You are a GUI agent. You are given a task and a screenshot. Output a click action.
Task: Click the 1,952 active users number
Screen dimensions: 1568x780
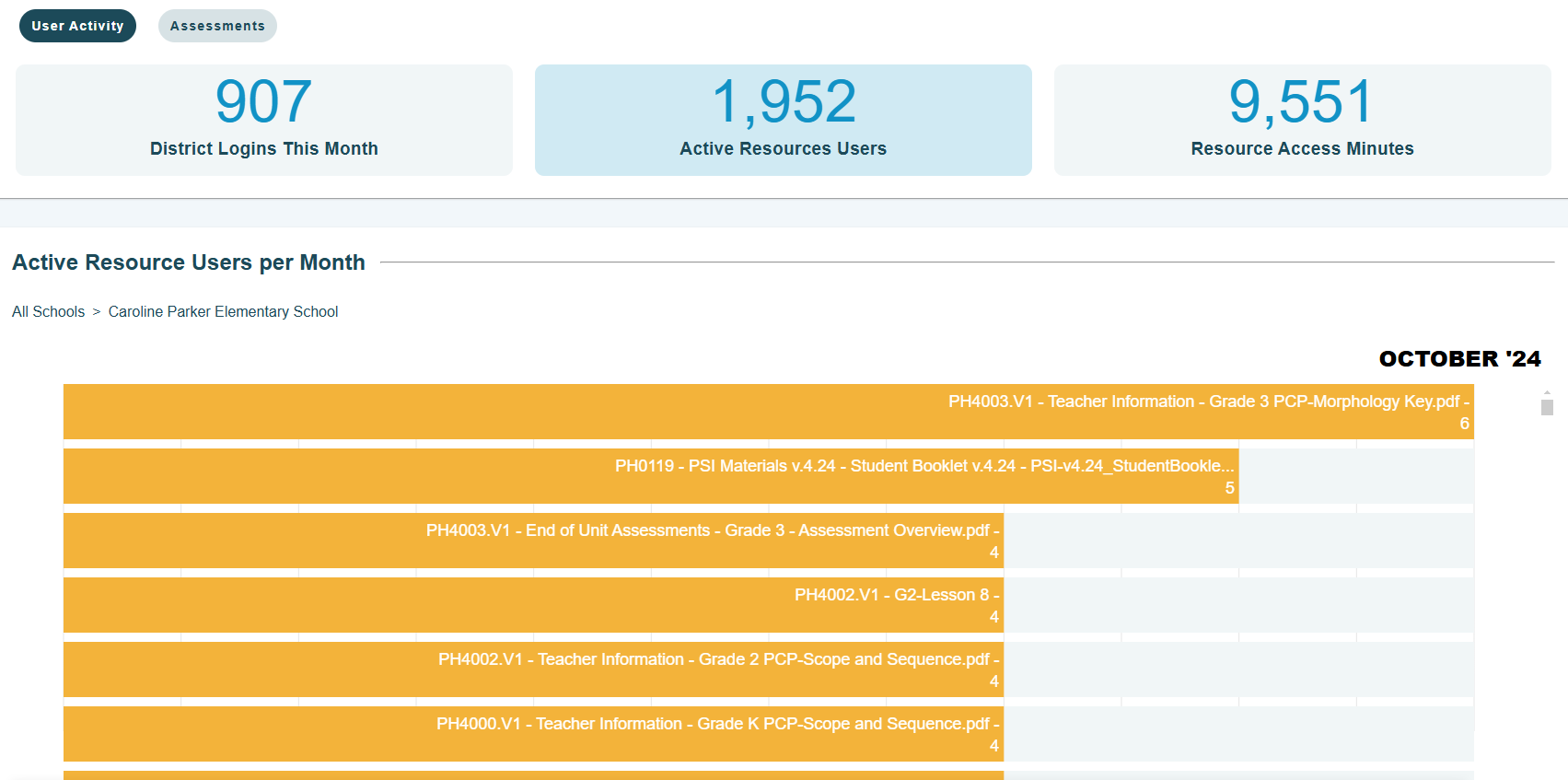coord(784,101)
